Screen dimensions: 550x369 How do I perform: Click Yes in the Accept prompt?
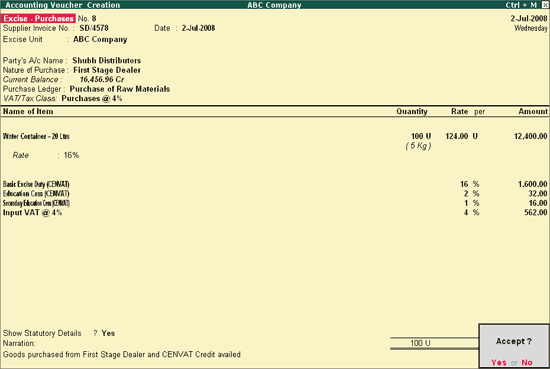498,362
